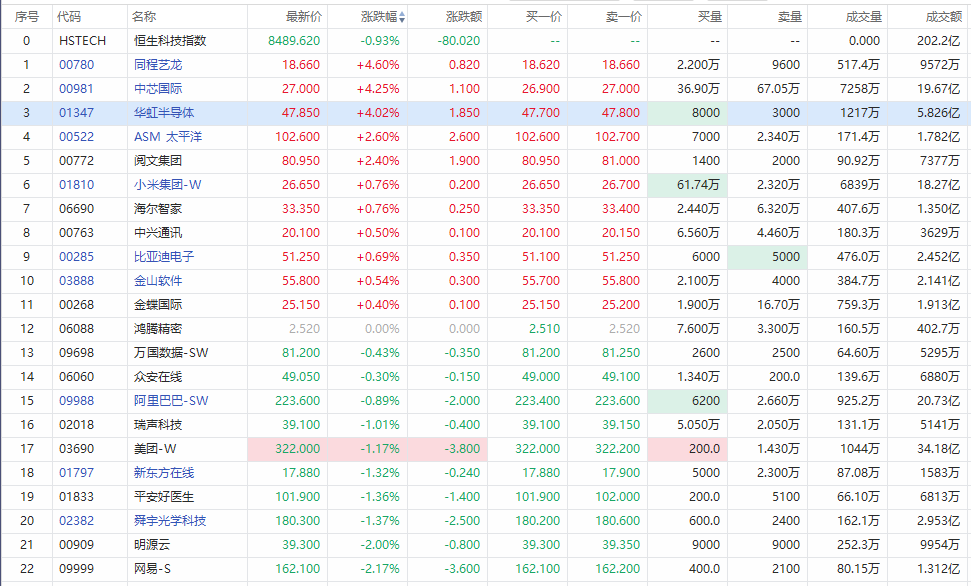This screenshot has height=586, width=971.
Task: Click 阿里巴巴-SW buy volume 6200
Action: click(706, 401)
